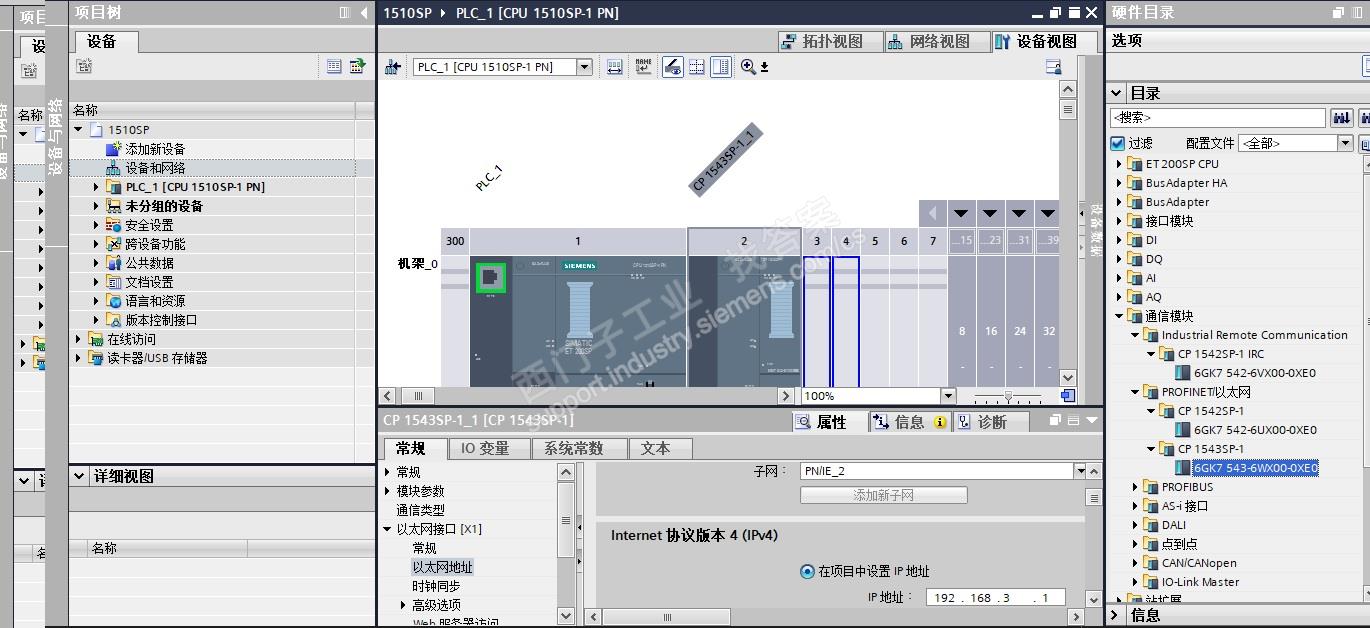This screenshot has width=1370, height=628.
Task: Open the PLC_1 device selection dropdown
Action: 585,67
